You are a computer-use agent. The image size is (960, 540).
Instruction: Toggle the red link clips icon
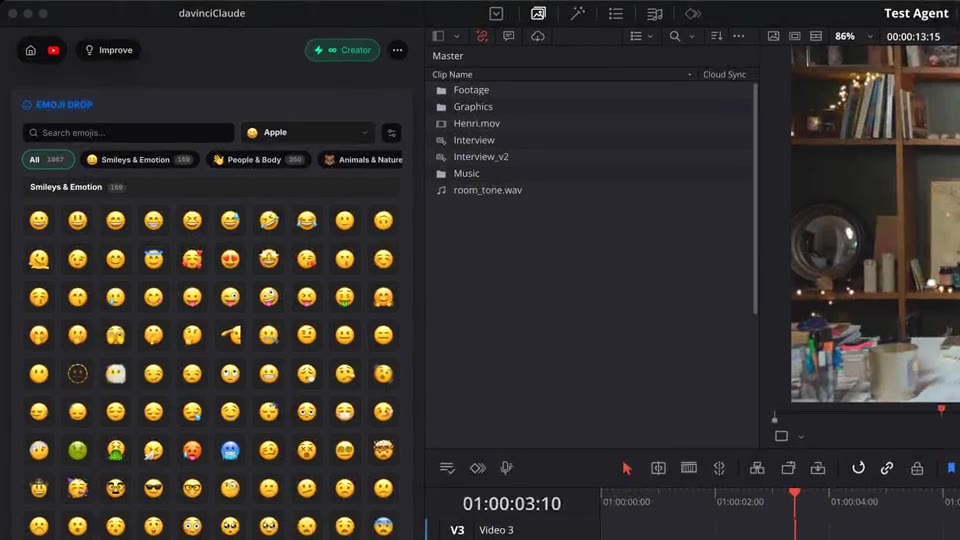point(482,36)
